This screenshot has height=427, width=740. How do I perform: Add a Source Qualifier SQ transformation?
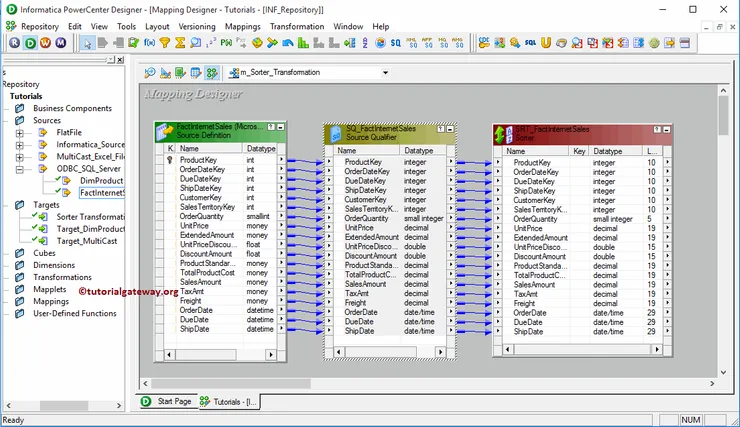(395, 43)
